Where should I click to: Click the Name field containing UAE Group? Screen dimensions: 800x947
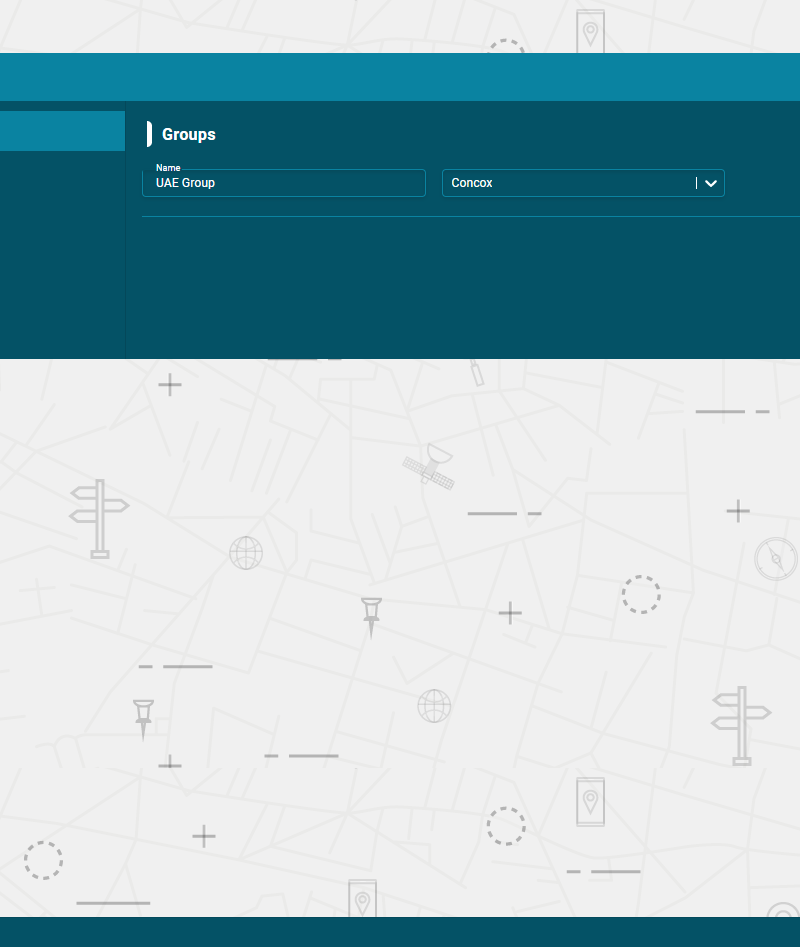click(284, 183)
